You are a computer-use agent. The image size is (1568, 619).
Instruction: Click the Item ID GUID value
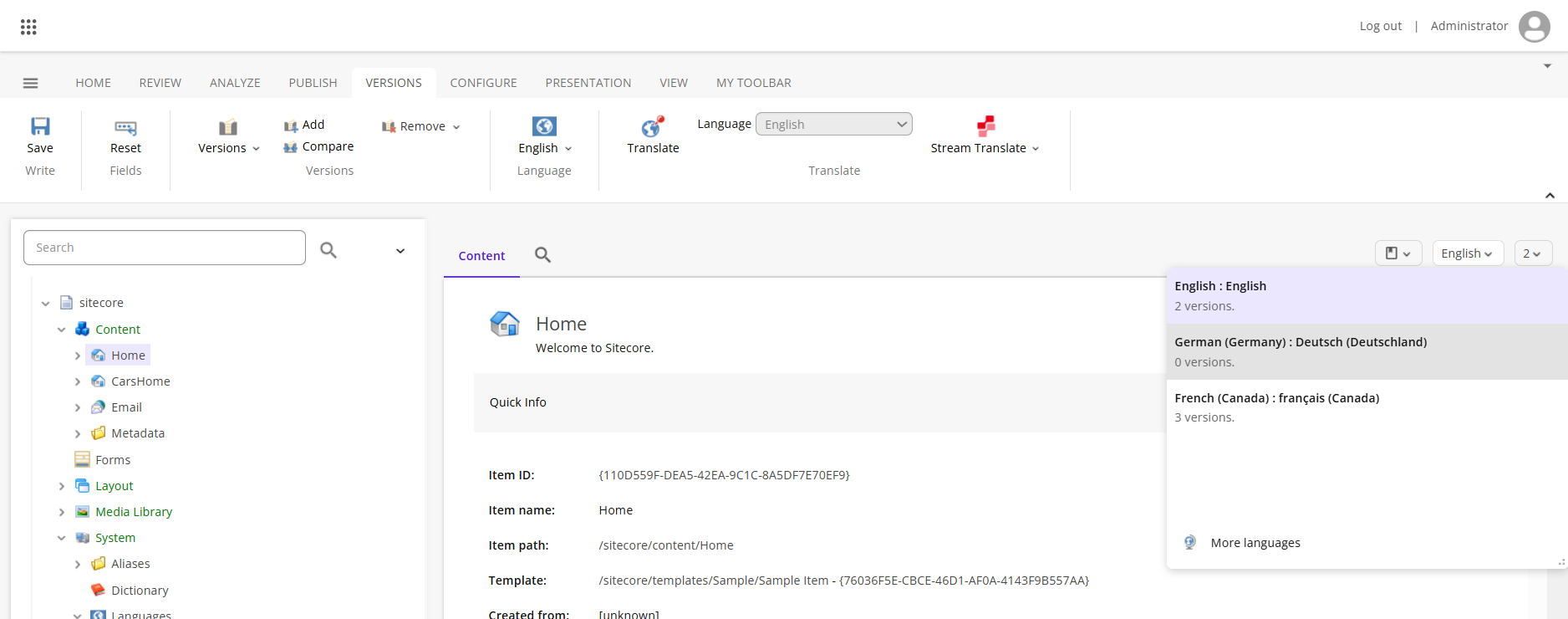pyautogui.click(x=724, y=475)
